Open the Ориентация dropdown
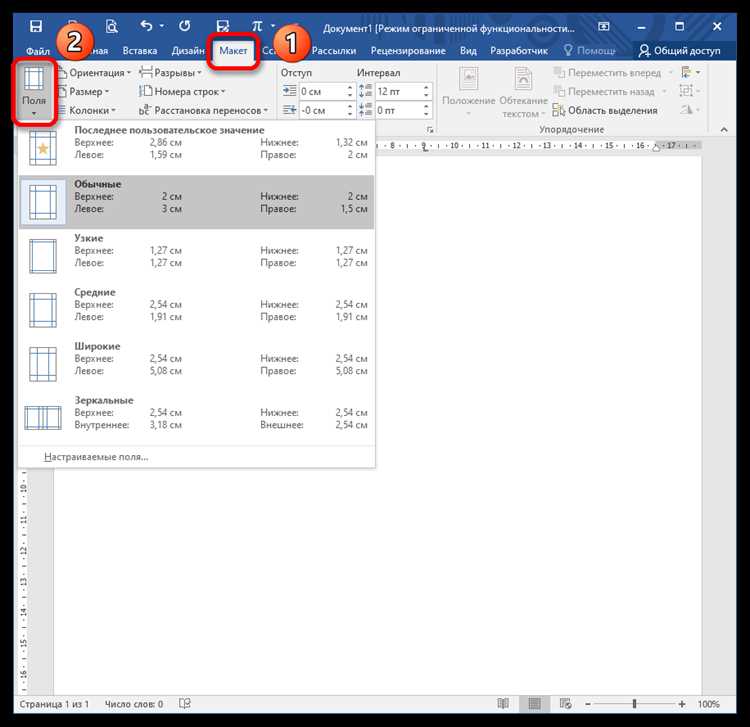The width and height of the screenshot is (750, 727). tap(94, 73)
